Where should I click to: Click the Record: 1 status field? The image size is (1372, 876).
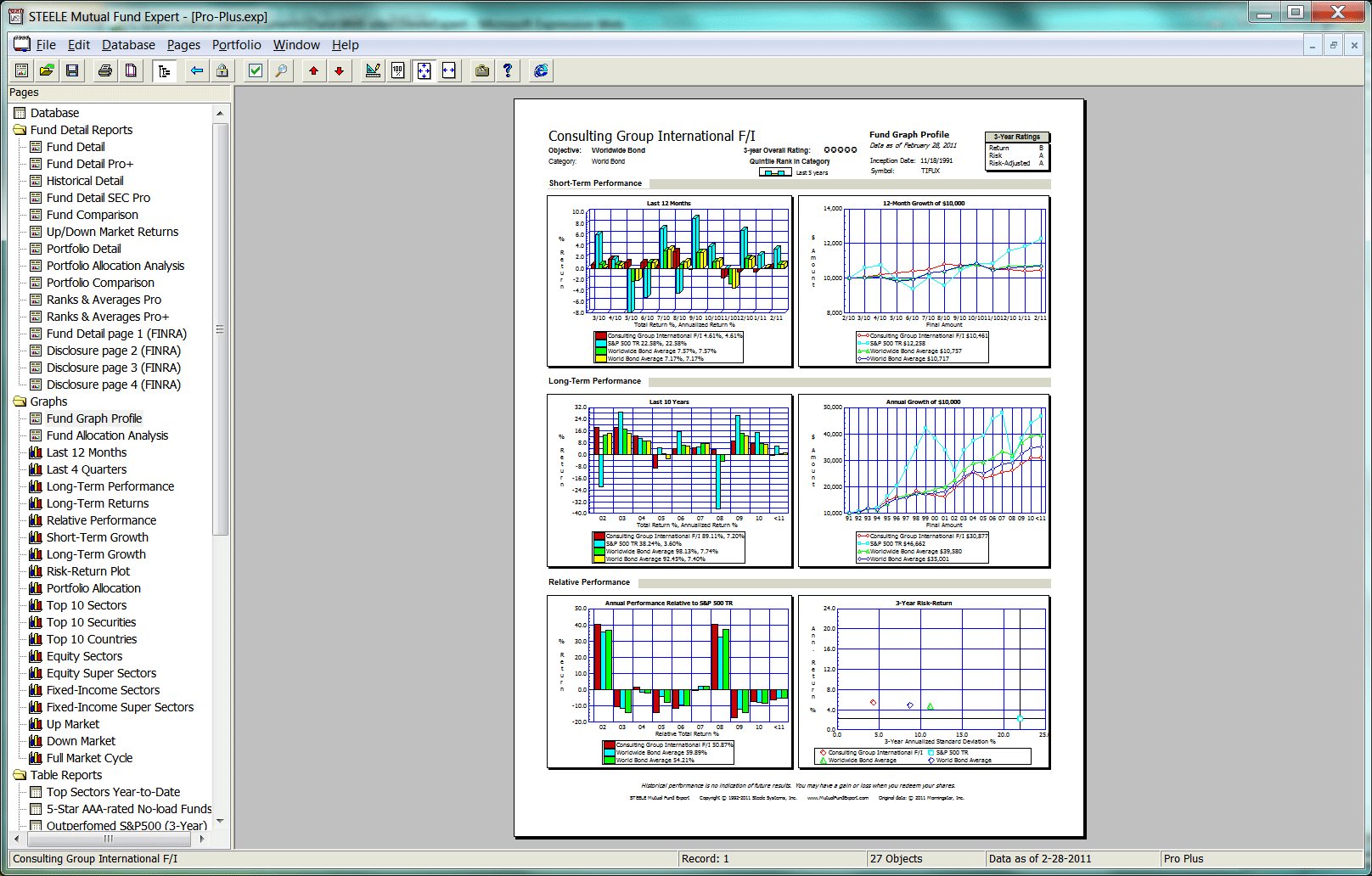771,859
